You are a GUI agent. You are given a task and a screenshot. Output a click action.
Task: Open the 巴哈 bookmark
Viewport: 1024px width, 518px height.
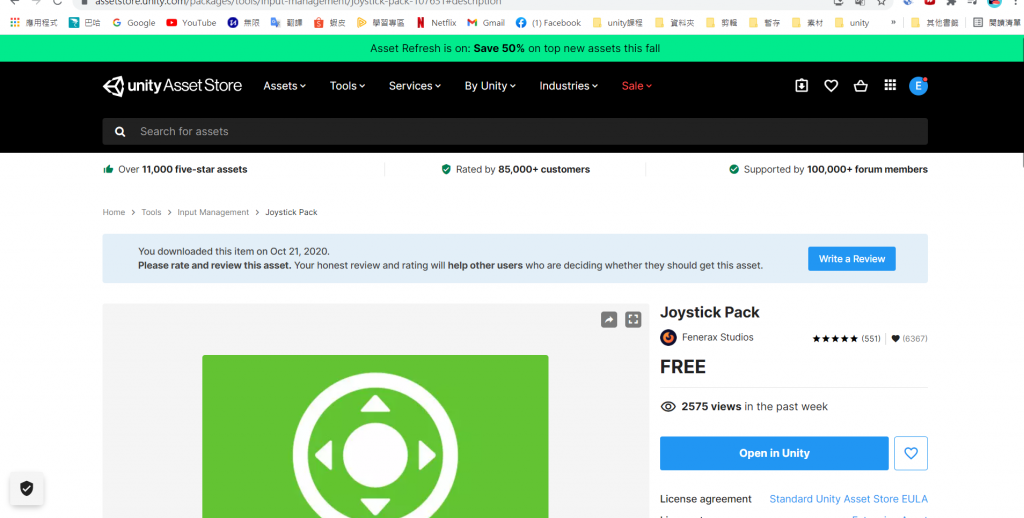point(84,23)
